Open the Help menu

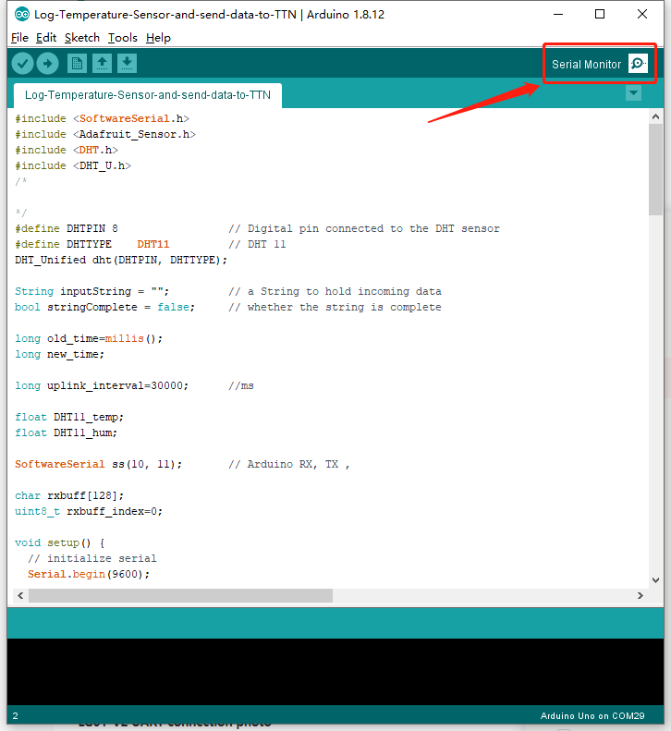158,38
